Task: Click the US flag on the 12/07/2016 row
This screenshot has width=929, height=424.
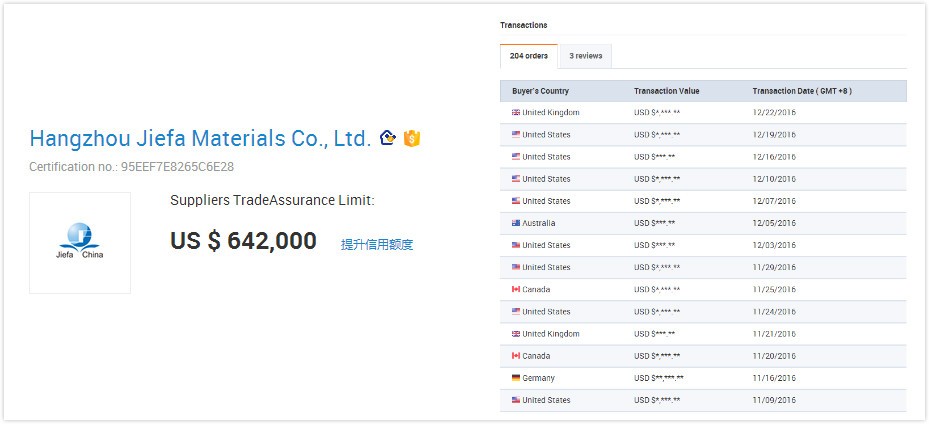Action: click(x=516, y=201)
